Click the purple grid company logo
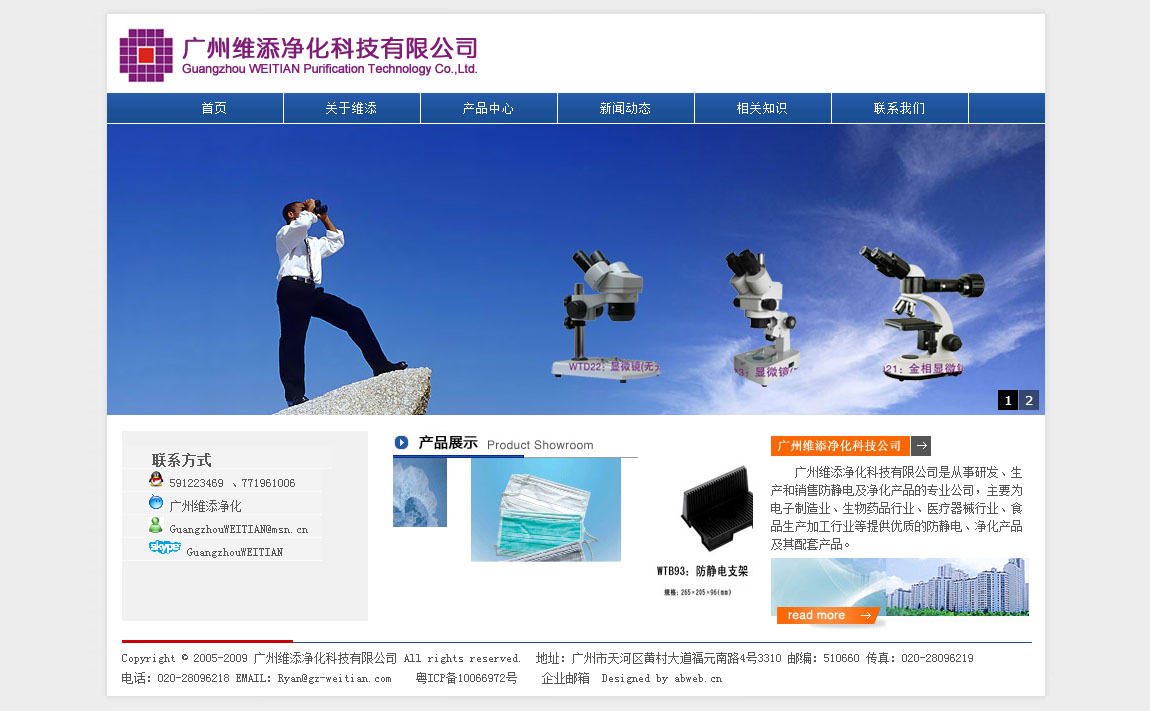Screen dimensions: 1150x711 pos(146,55)
